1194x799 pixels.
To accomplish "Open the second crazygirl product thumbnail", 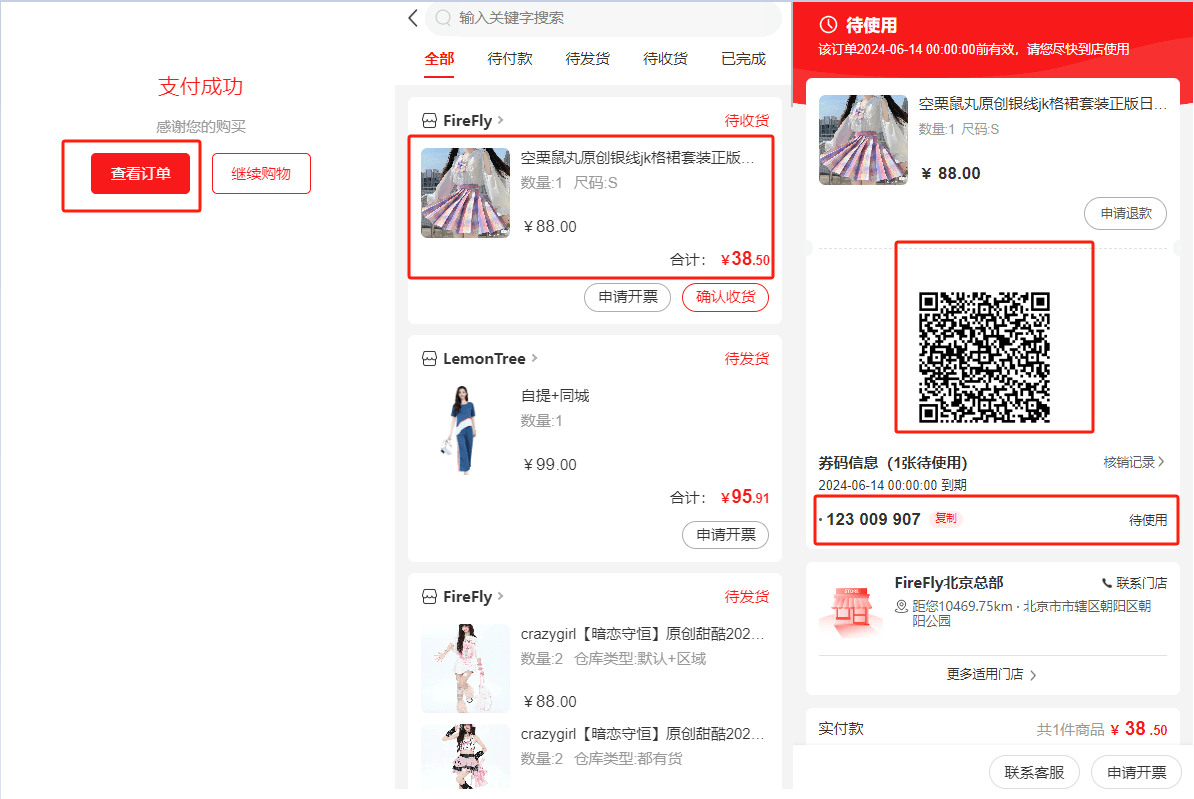I will click(465, 756).
